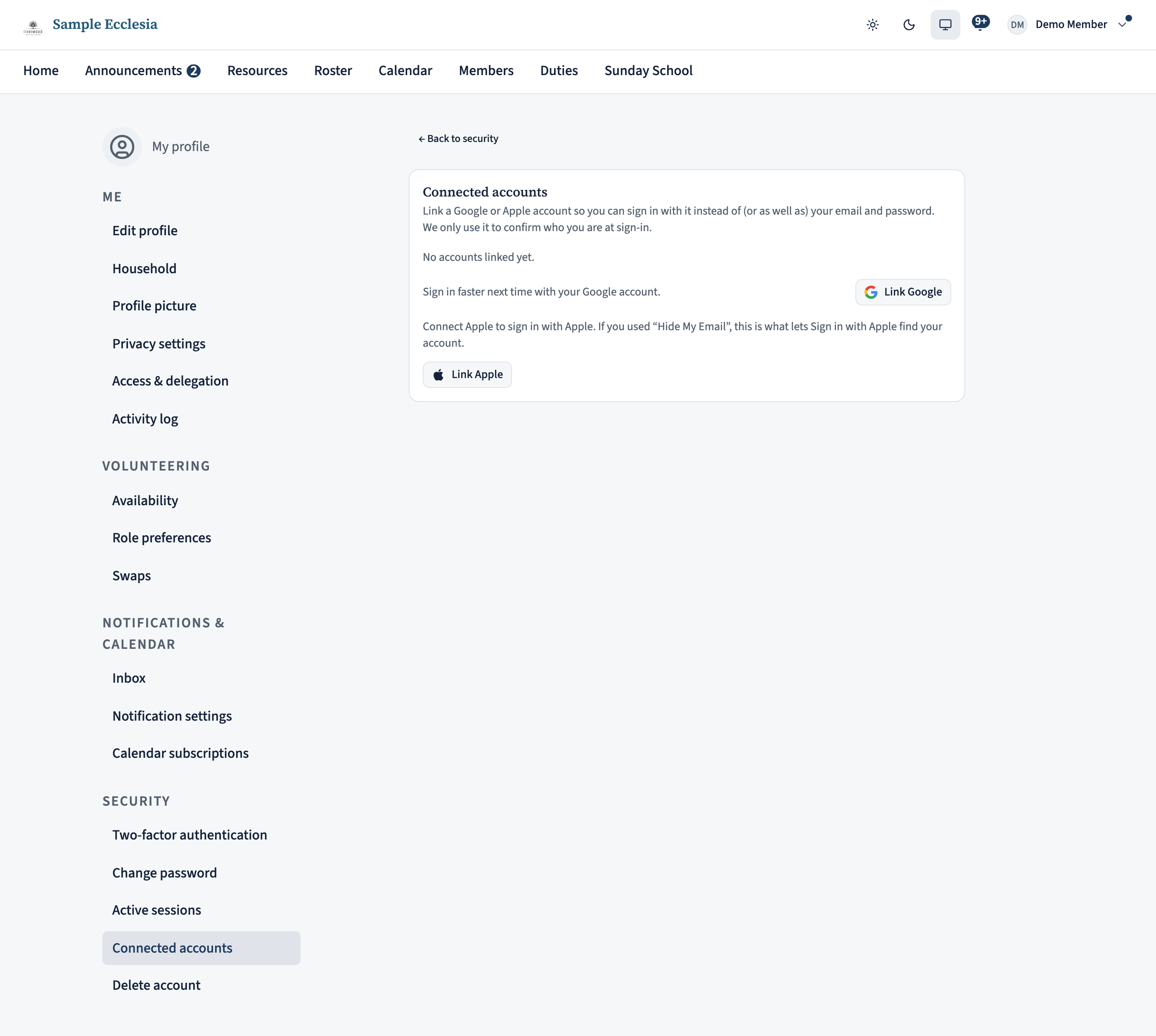Viewport: 1156px width, 1036px height.
Task: Go to Home in the navigation bar
Action: coord(41,71)
